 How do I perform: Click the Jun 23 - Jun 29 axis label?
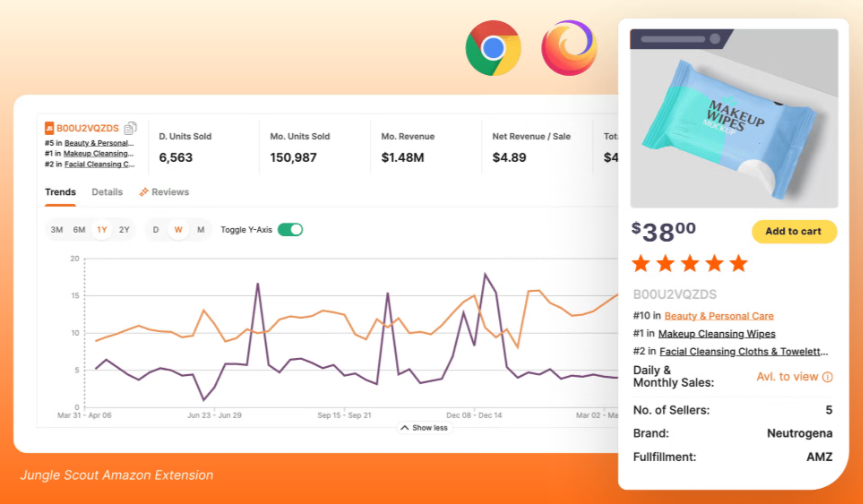click(x=214, y=415)
